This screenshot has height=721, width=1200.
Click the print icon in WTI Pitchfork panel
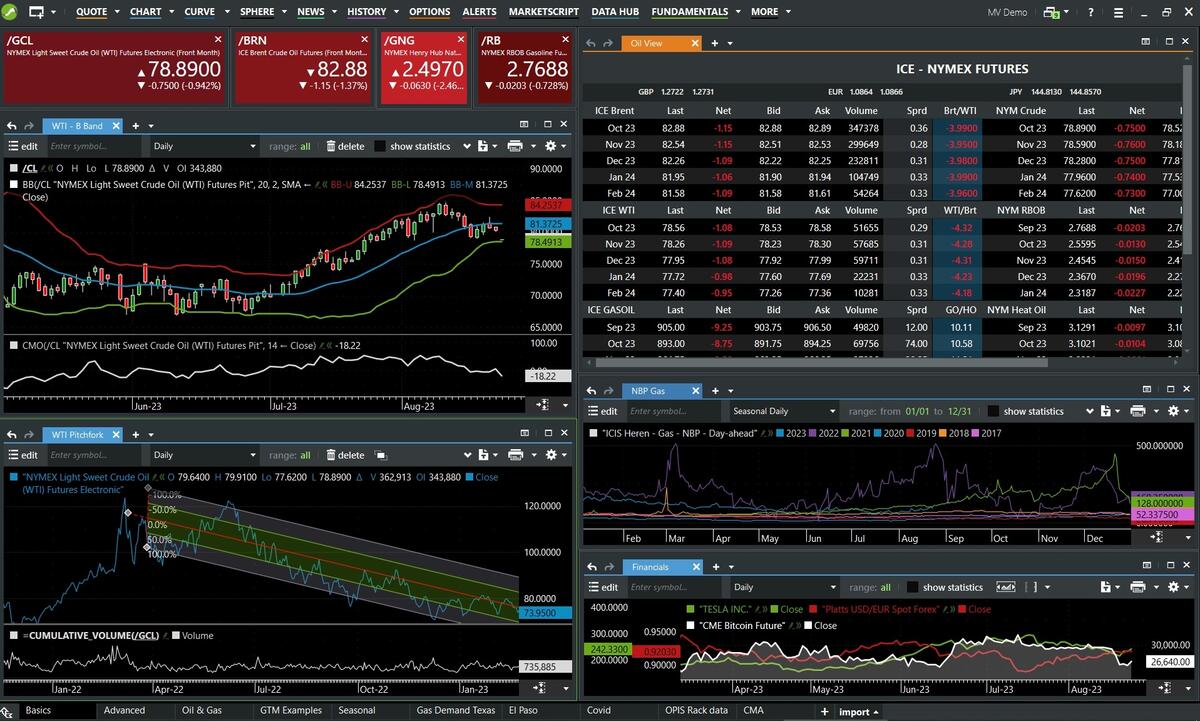515,455
